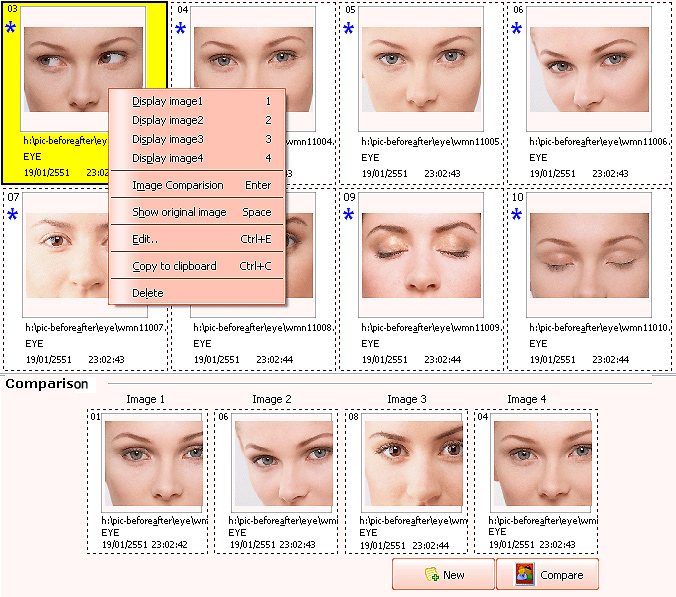676x597 pixels.
Task: Click date 19/01/2551 under image 06
Action: pos(553,174)
